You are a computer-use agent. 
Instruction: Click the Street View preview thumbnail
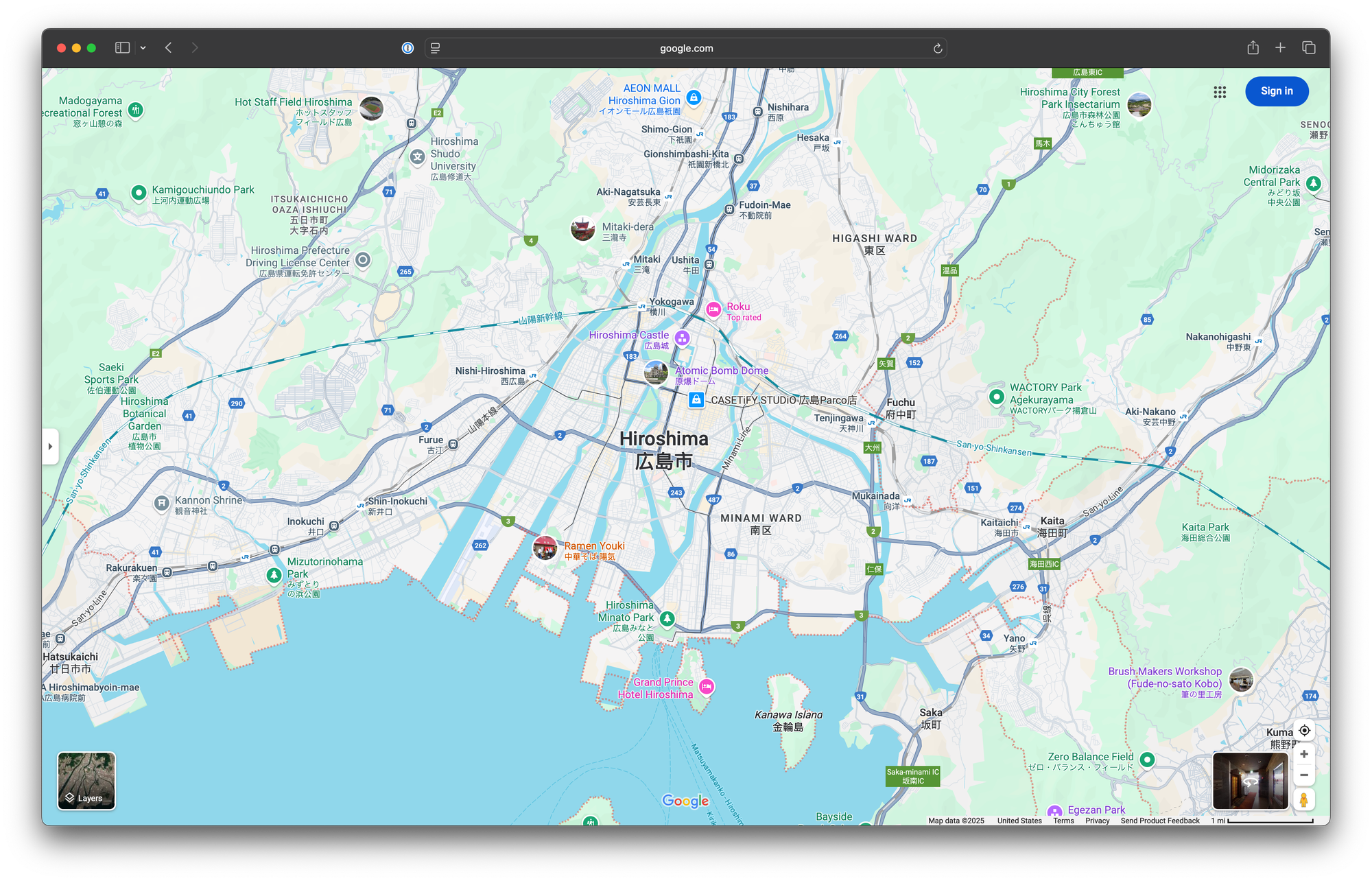(1251, 781)
